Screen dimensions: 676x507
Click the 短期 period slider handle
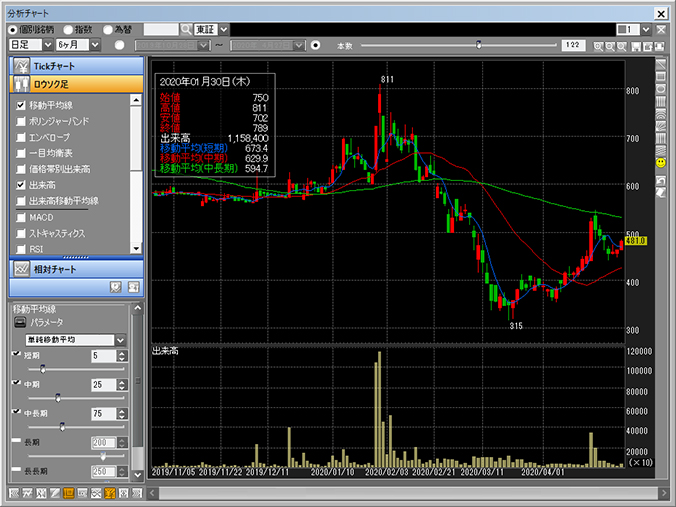pyautogui.click(x=42, y=369)
